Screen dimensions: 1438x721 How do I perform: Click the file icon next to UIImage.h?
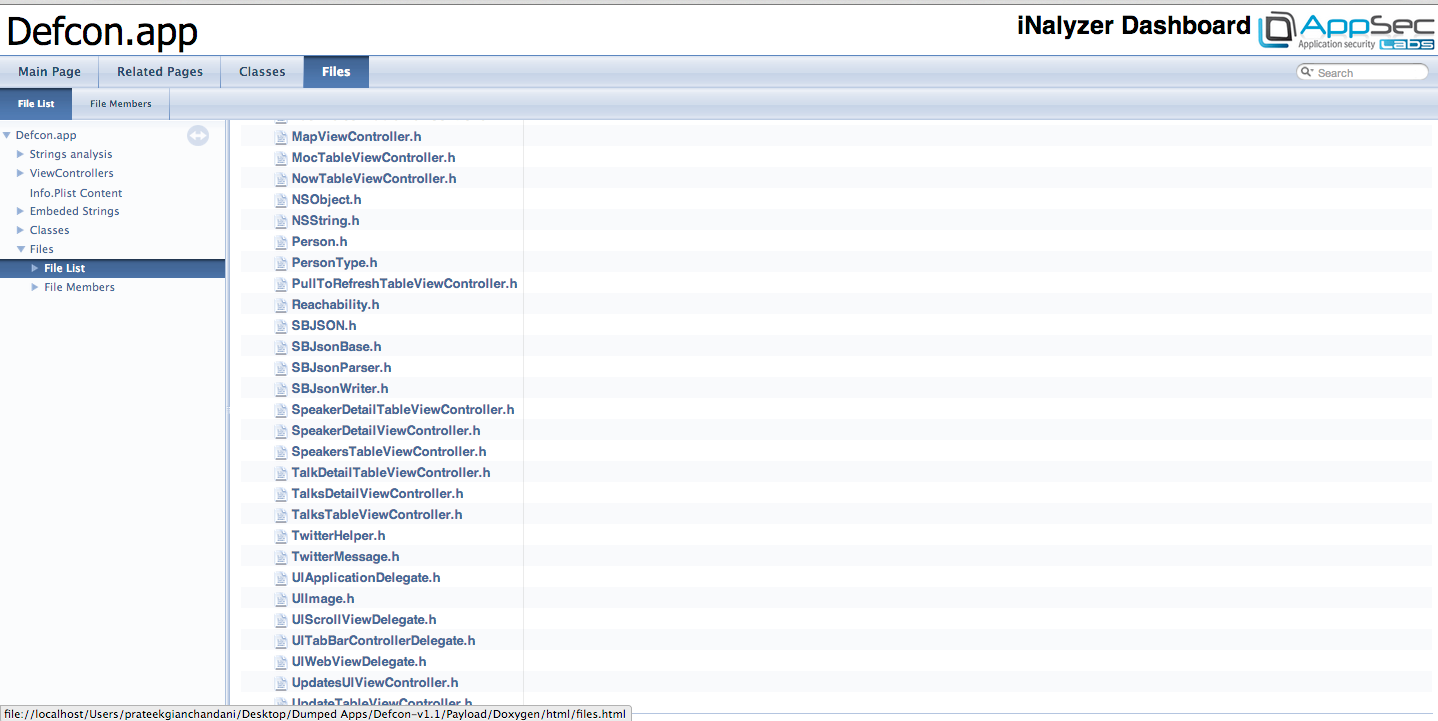point(281,599)
